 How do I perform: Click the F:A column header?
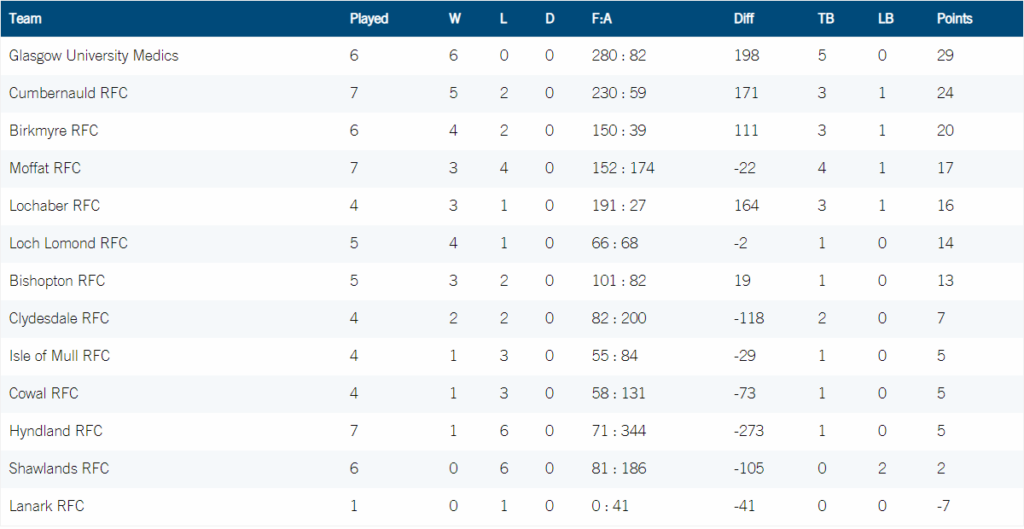click(x=601, y=19)
